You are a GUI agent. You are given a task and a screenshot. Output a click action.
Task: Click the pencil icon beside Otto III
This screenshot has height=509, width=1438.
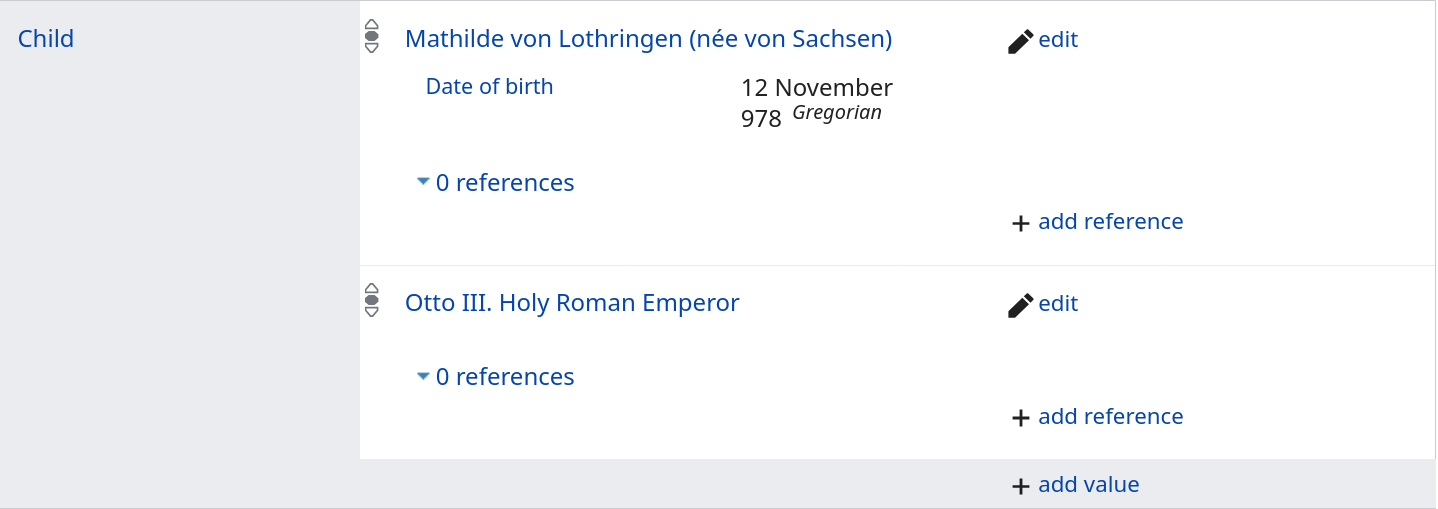click(1020, 305)
